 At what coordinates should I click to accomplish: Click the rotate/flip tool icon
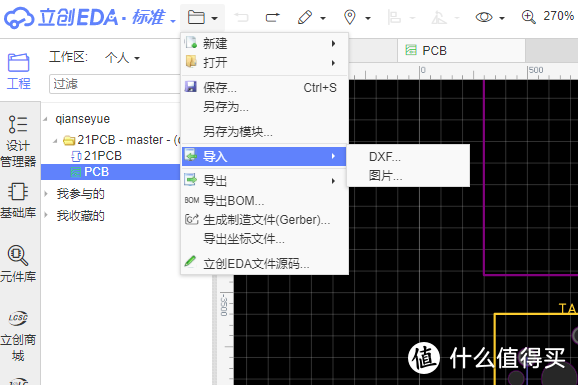point(439,17)
